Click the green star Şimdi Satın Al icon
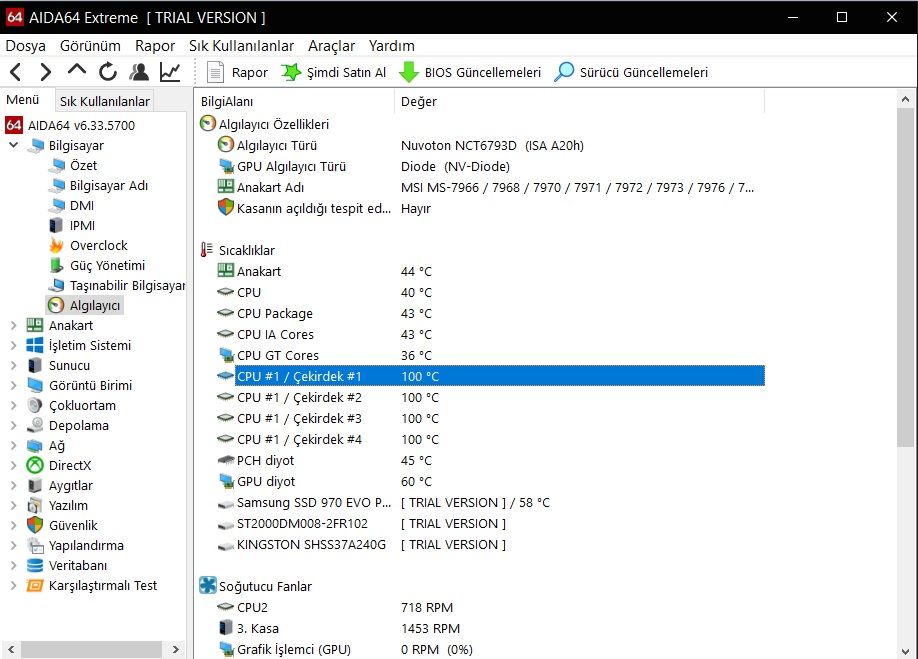Screen dimensions: 918x659 pyautogui.click(x=291, y=73)
